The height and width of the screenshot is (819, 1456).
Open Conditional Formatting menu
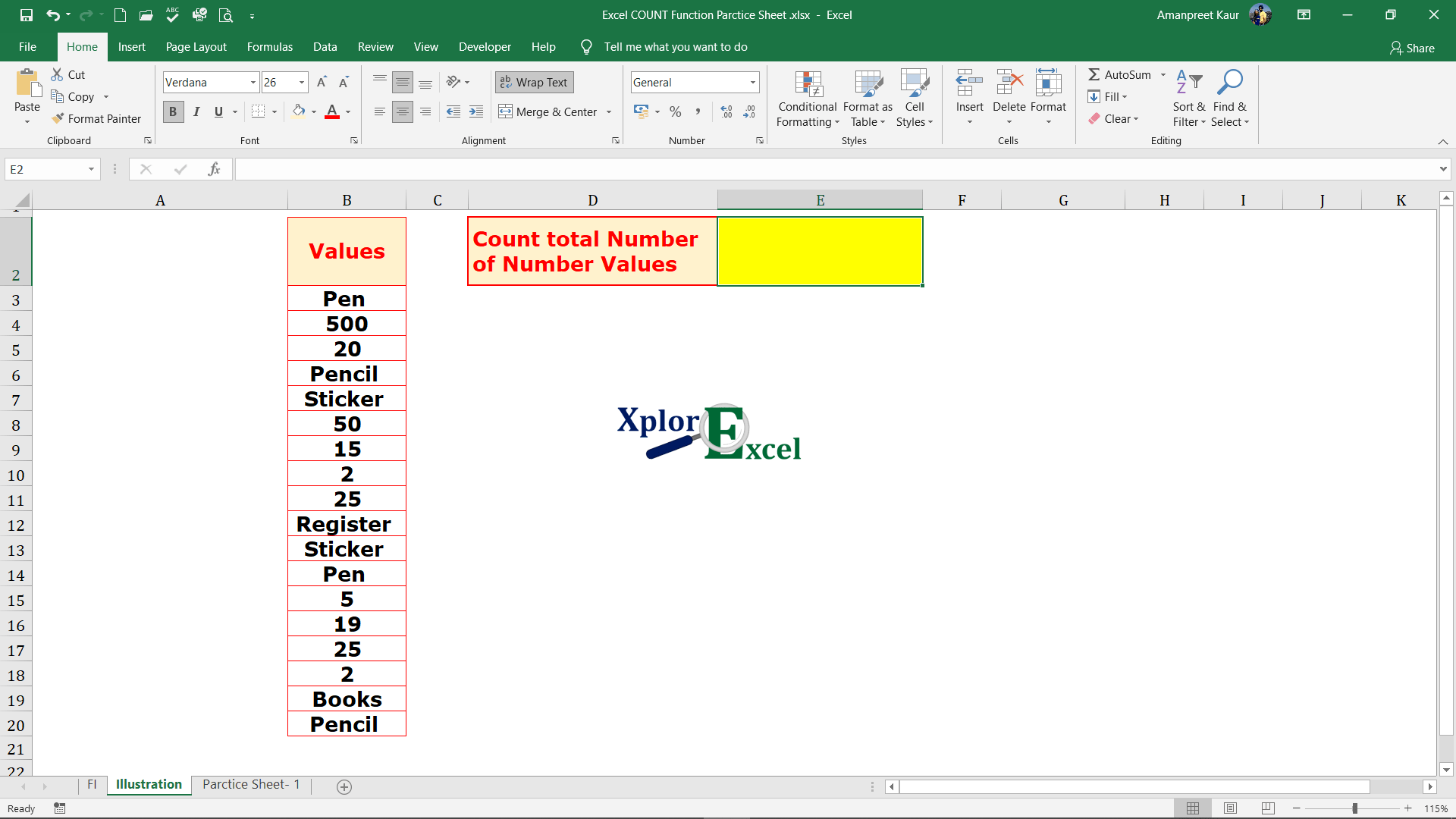[x=808, y=99]
